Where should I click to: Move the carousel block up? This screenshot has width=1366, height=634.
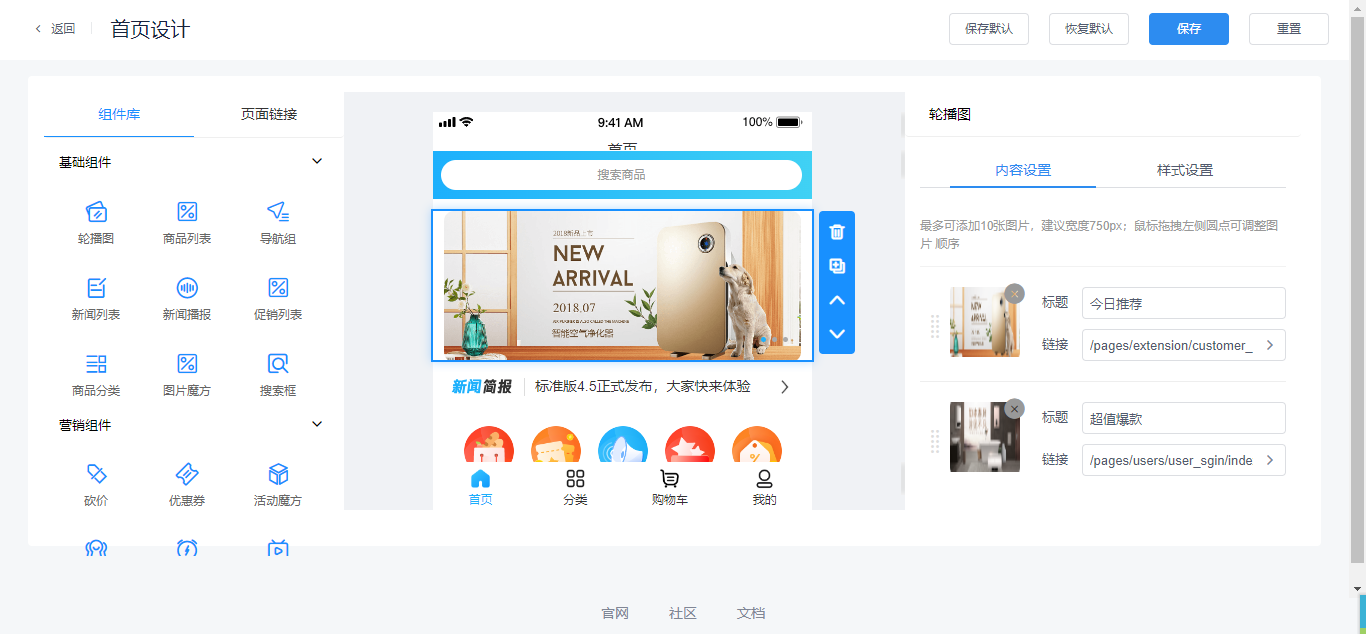click(x=837, y=300)
